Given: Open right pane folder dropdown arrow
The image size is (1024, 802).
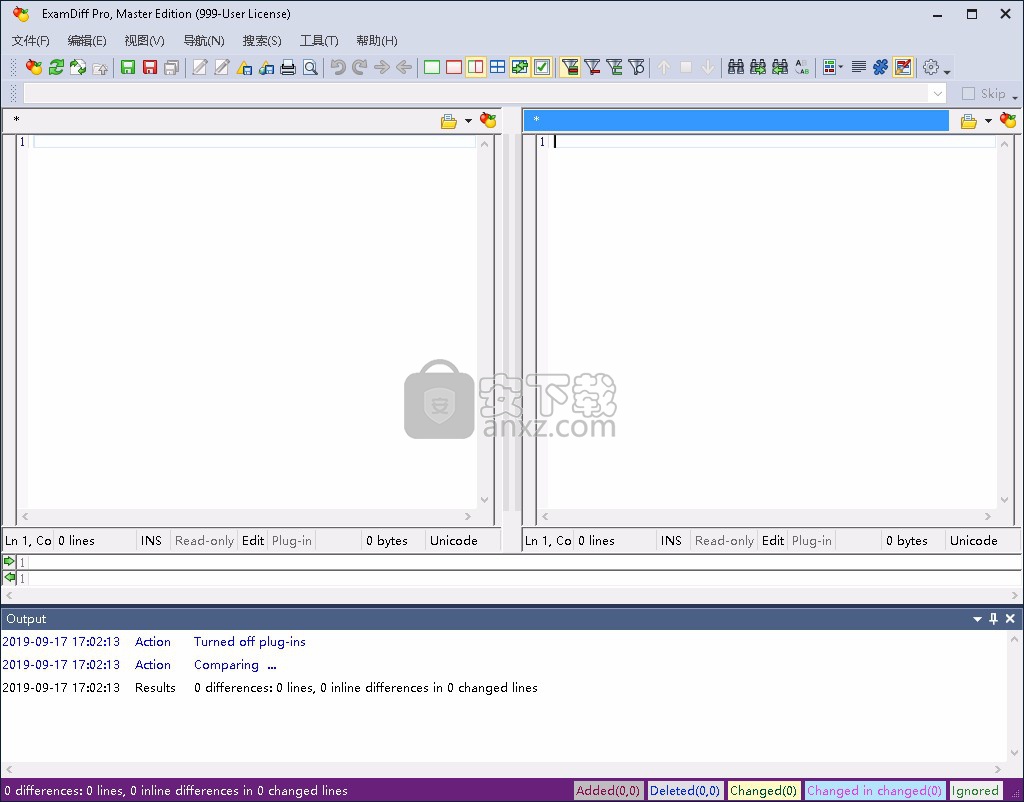Looking at the screenshot, I should 988,121.
